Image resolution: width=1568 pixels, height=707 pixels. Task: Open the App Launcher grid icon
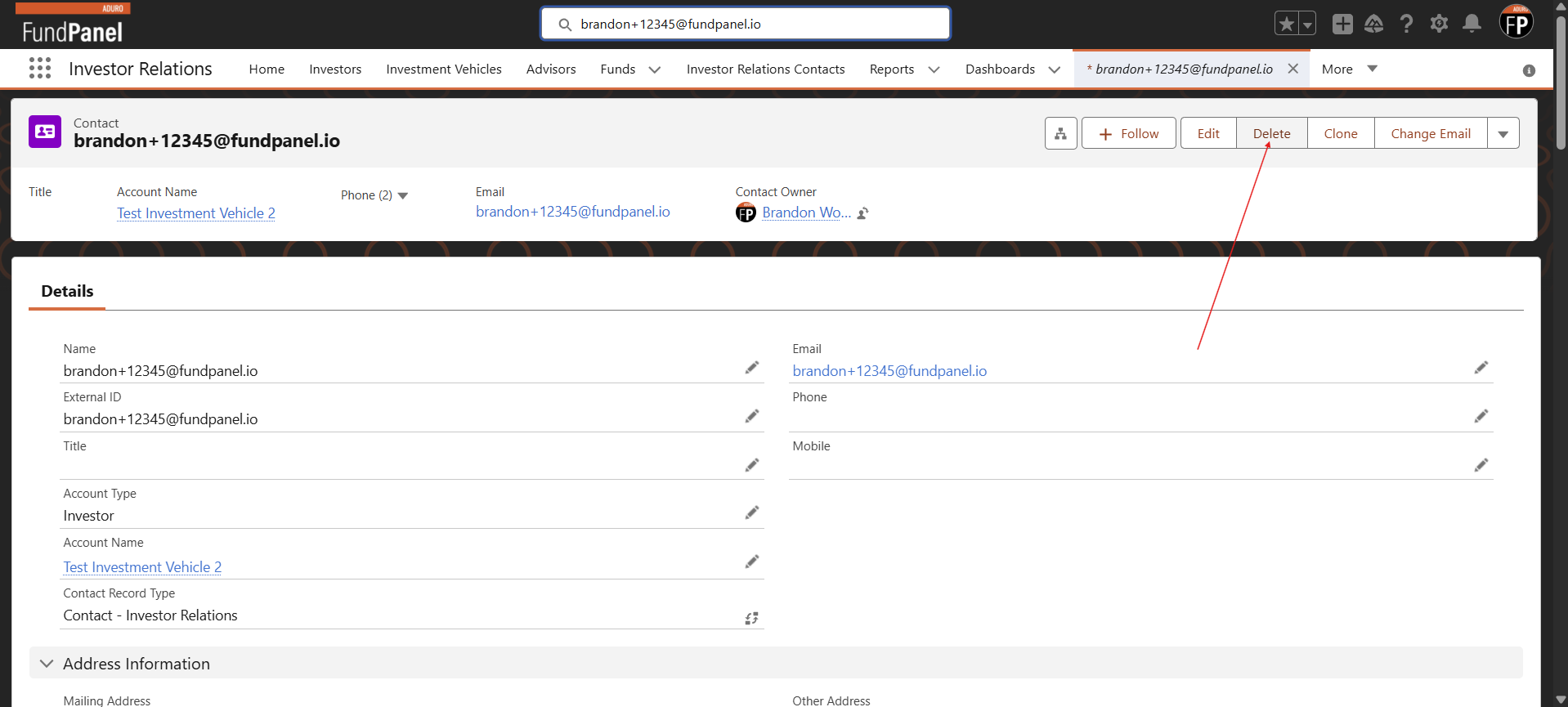click(x=40, y=68)
